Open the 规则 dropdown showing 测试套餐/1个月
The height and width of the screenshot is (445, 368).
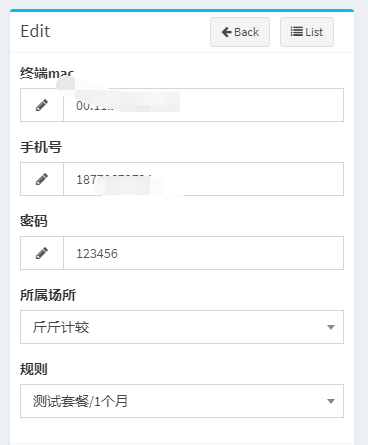pos(182,401)
